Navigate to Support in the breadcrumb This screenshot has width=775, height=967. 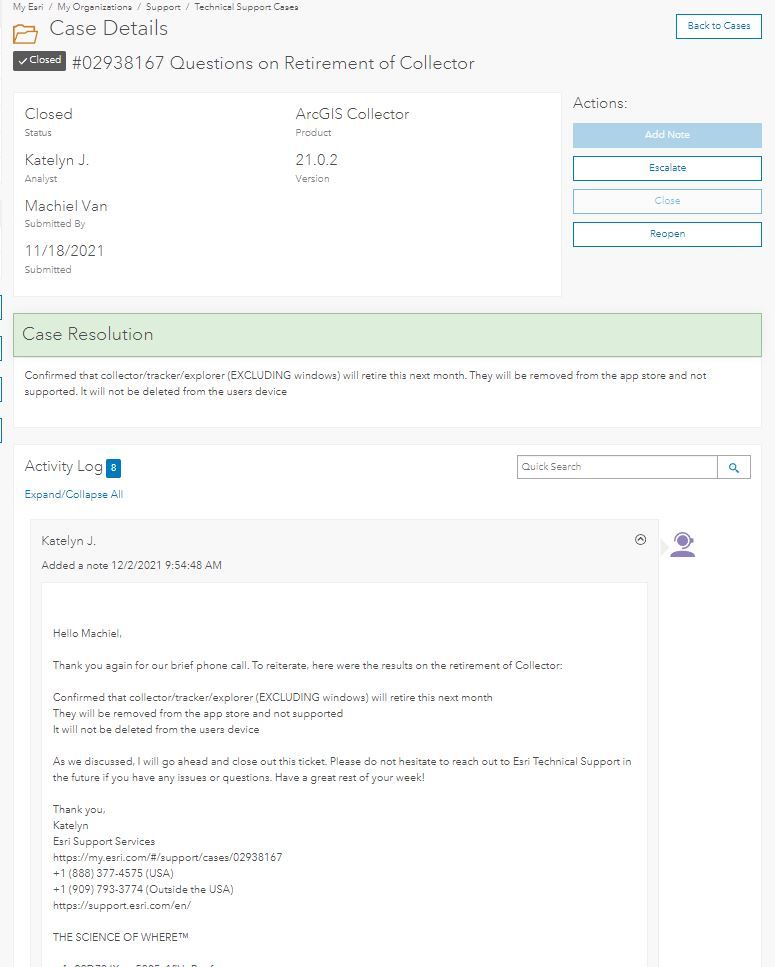pos(163,7)
